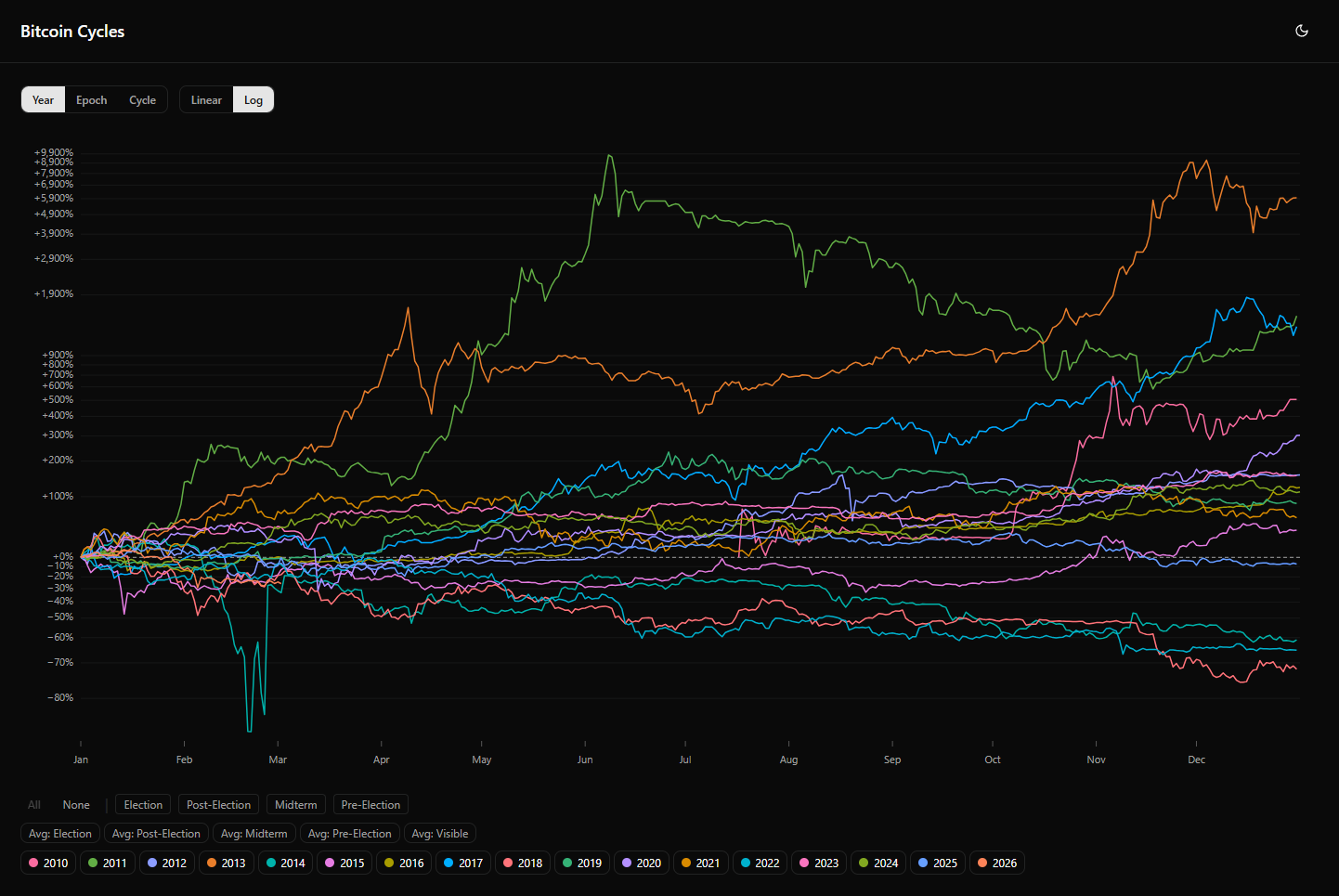Click the +100% y-axis label
This screenshot has height=896, width=1339.
[x=58, y=496]
